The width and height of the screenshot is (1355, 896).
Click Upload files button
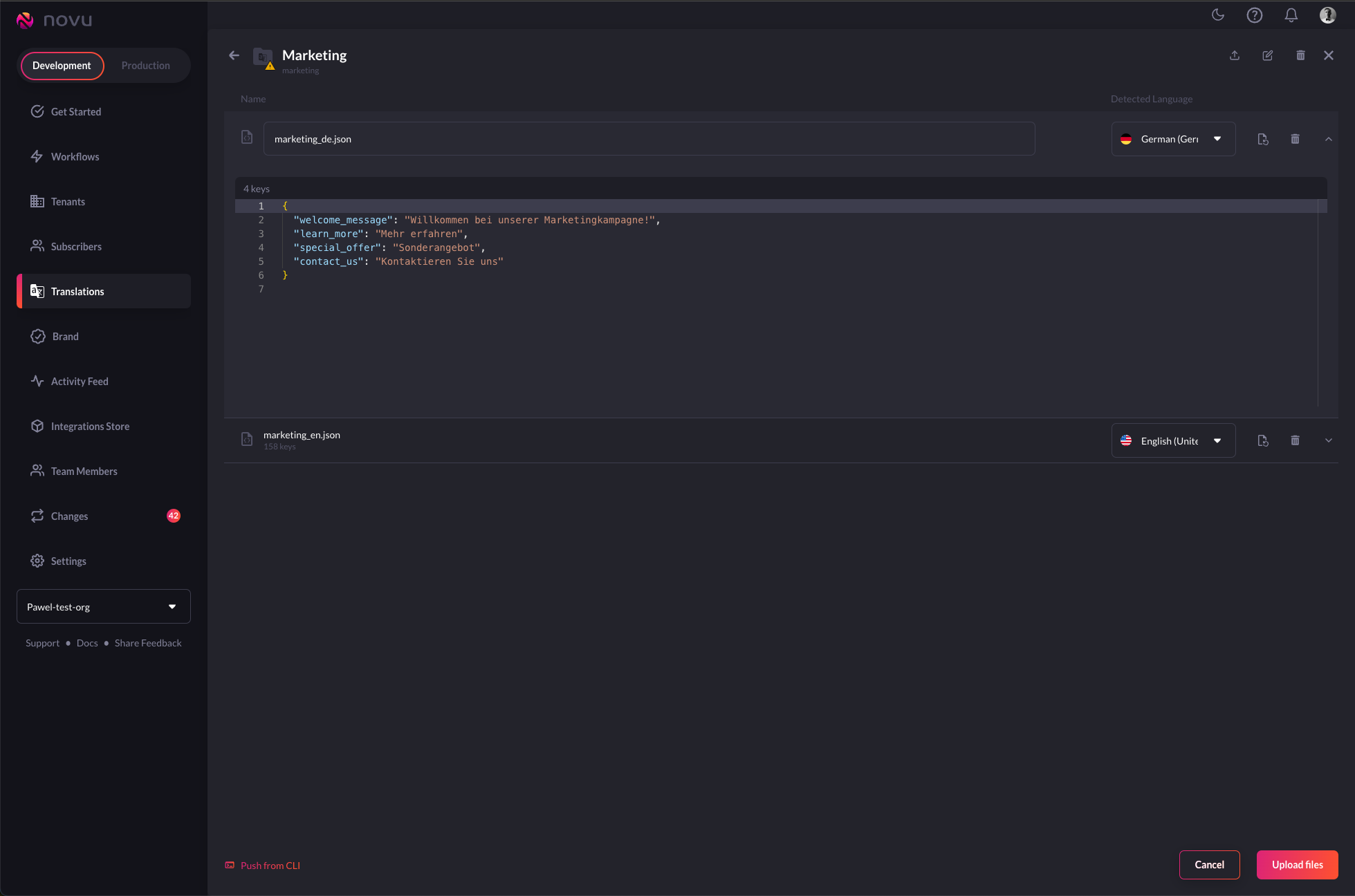(1297, 865)
